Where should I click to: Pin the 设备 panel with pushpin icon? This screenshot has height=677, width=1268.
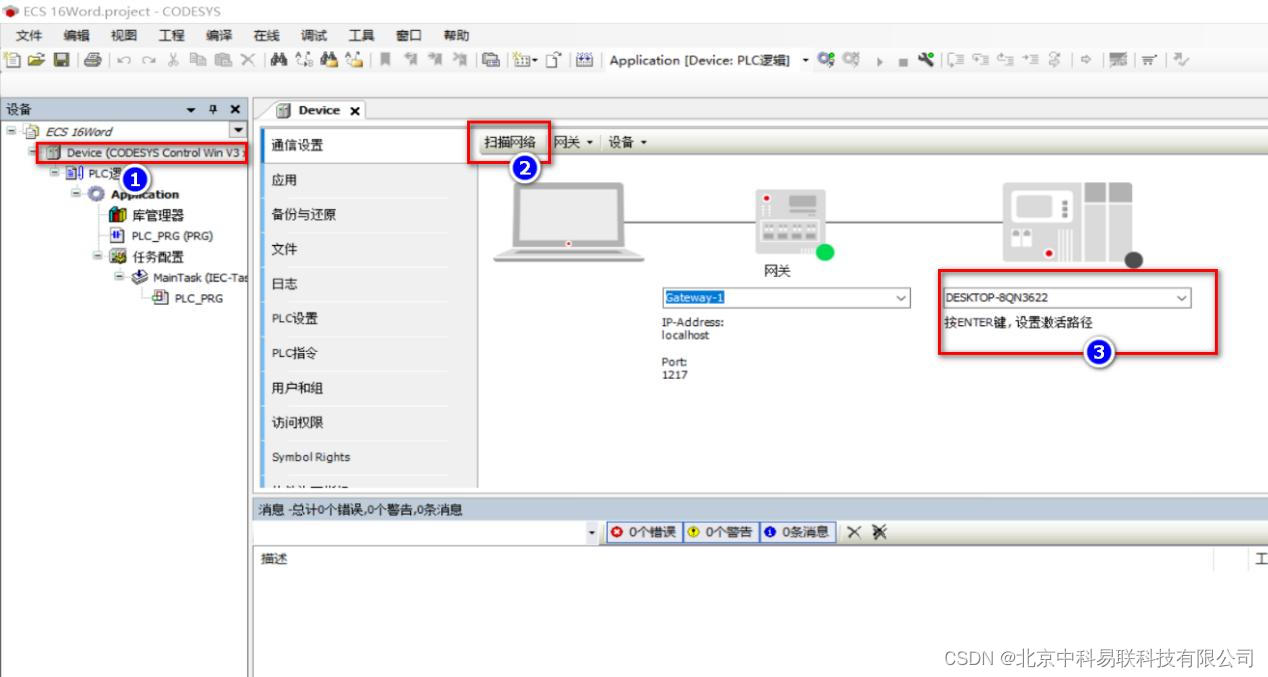(x=214, y=110)
